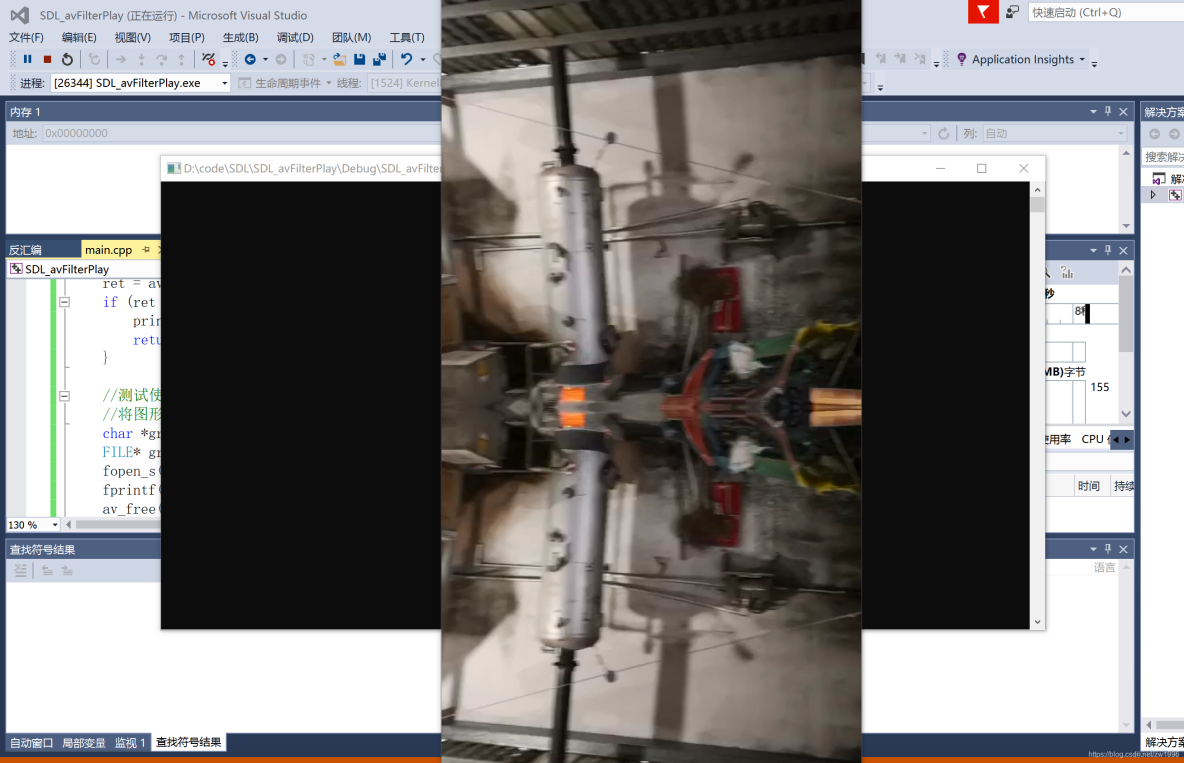Click the 时间 column header
Viewport: 1184px width, 763px height.
click(1089, 486)
